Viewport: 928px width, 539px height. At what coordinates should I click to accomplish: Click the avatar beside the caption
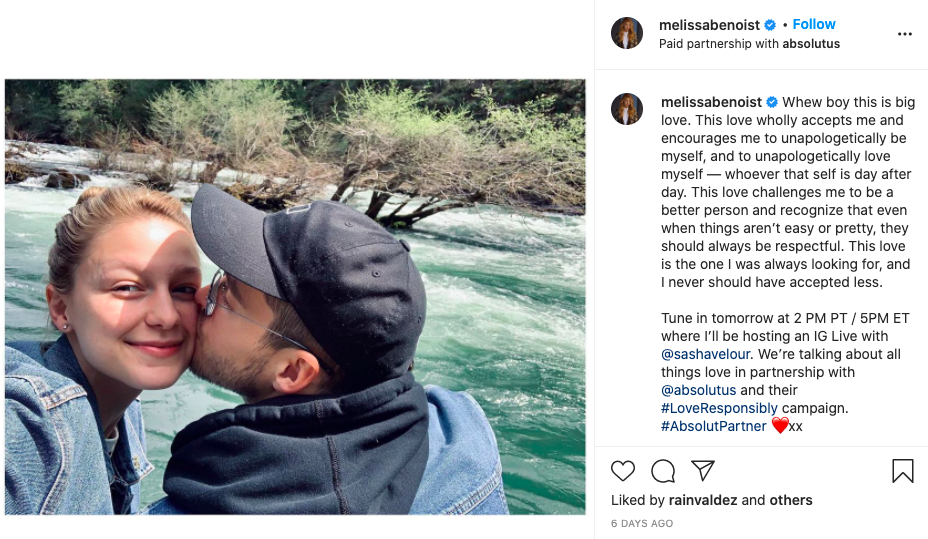click(x=627, y=109)
